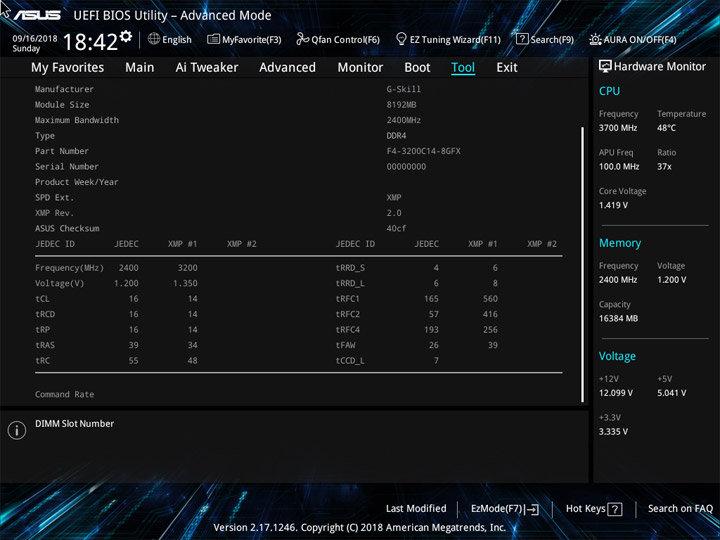
Task: Click the +12V 12.099 V reading
Action: [x=615, y=393]
